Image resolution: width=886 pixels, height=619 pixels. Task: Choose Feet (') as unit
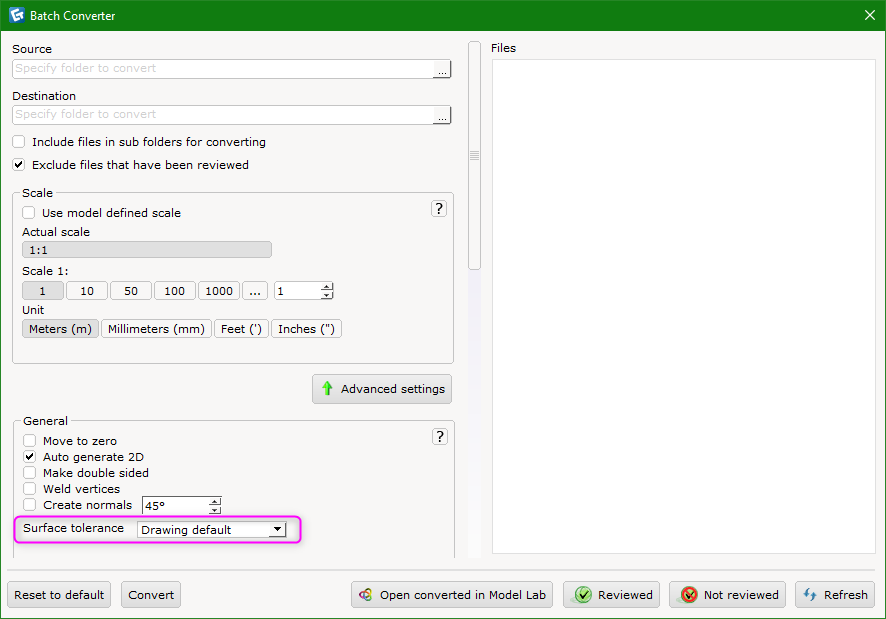click(x=241, y=329)
